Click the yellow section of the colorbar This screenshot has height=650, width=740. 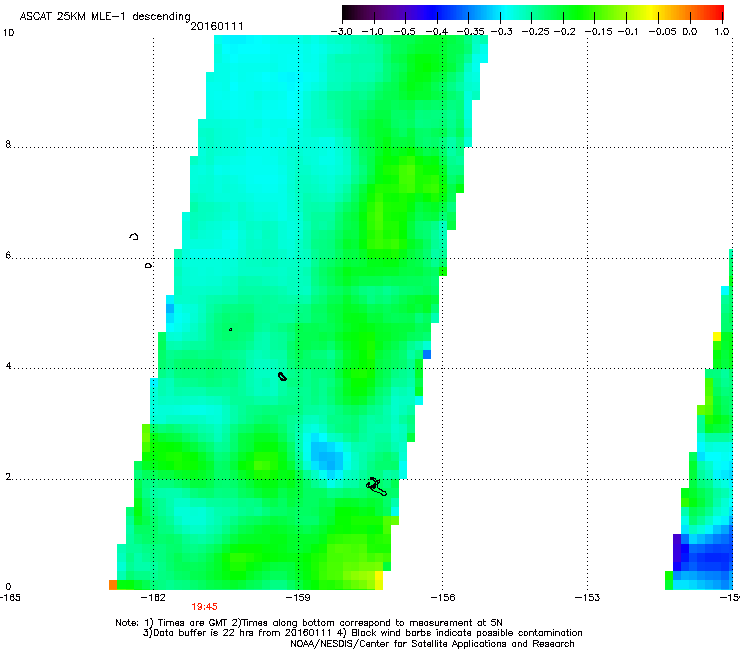(x=651, y=13)
